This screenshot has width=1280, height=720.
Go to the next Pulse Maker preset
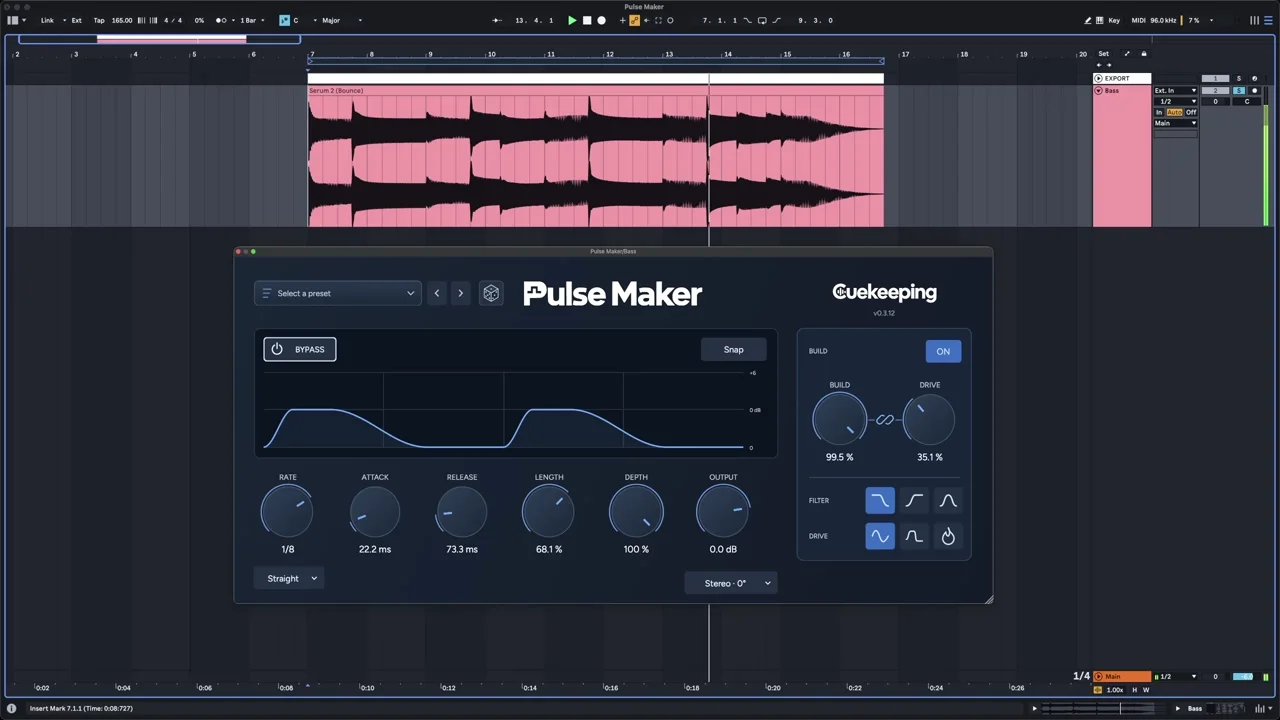[x=460, y=293]
